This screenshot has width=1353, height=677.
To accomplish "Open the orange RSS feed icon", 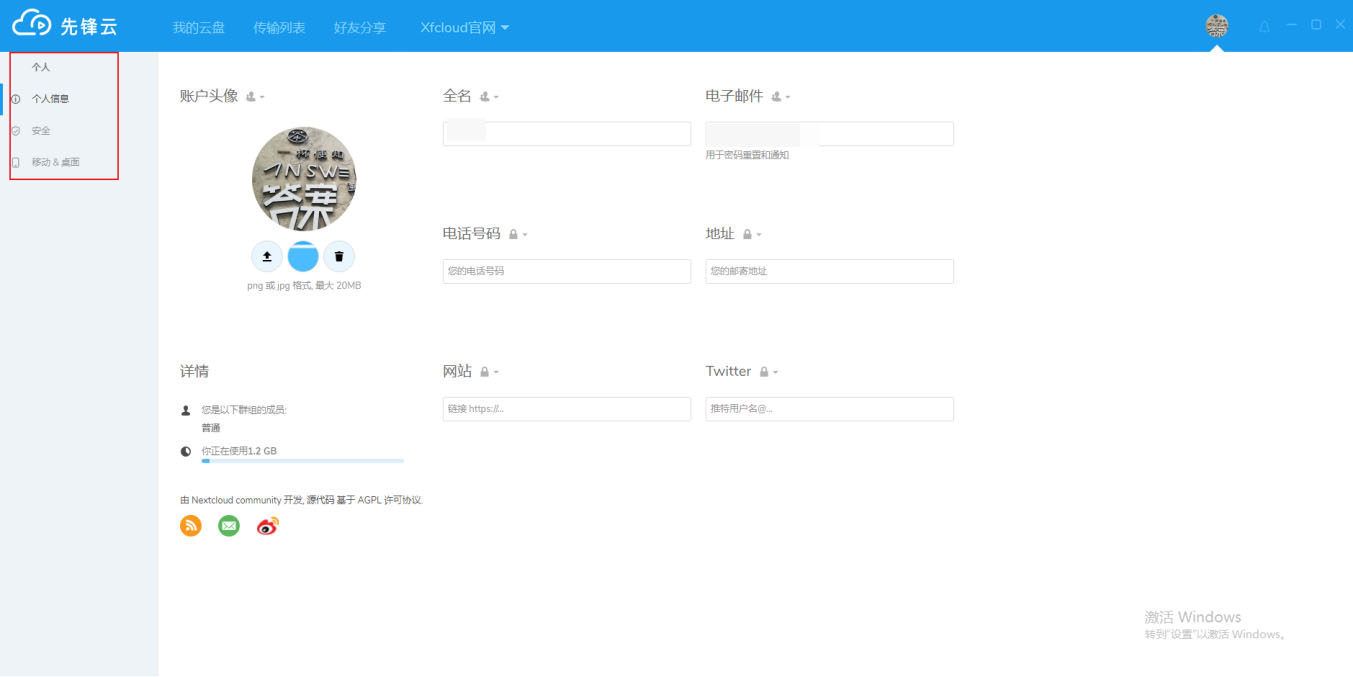I will [x=191, y=525].
